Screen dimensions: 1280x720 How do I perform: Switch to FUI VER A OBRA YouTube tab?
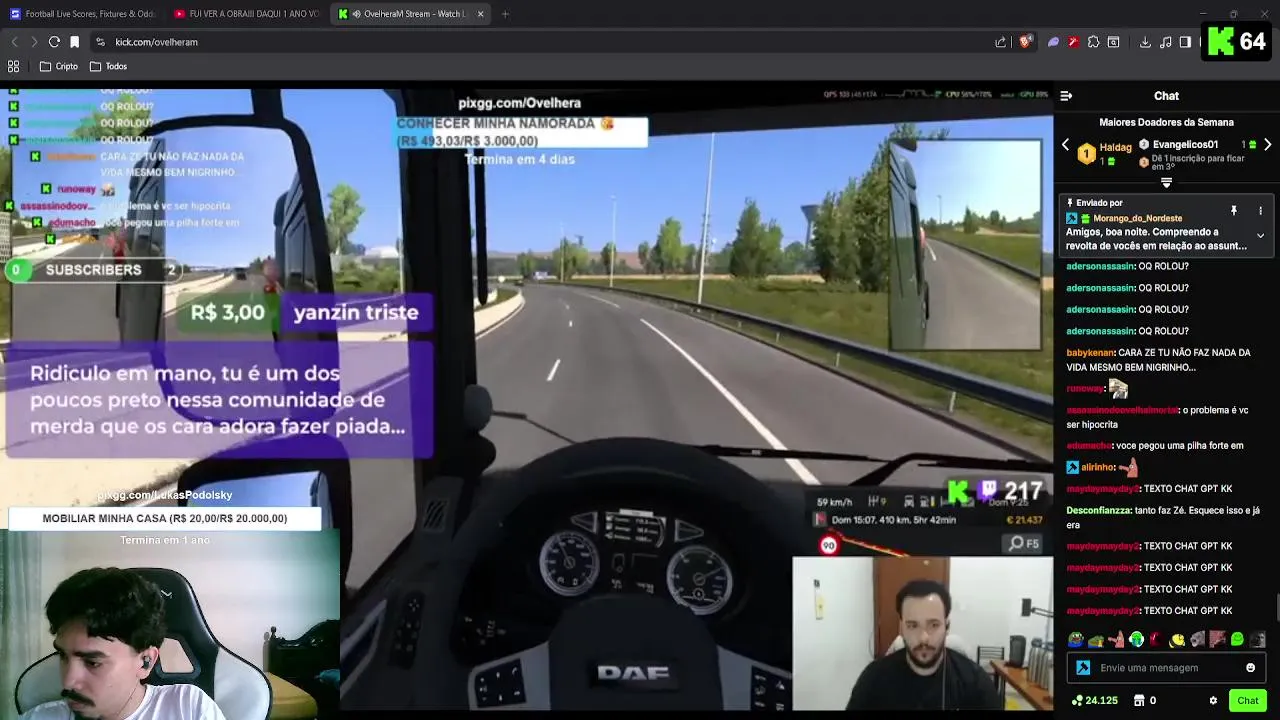coord(245,14)
